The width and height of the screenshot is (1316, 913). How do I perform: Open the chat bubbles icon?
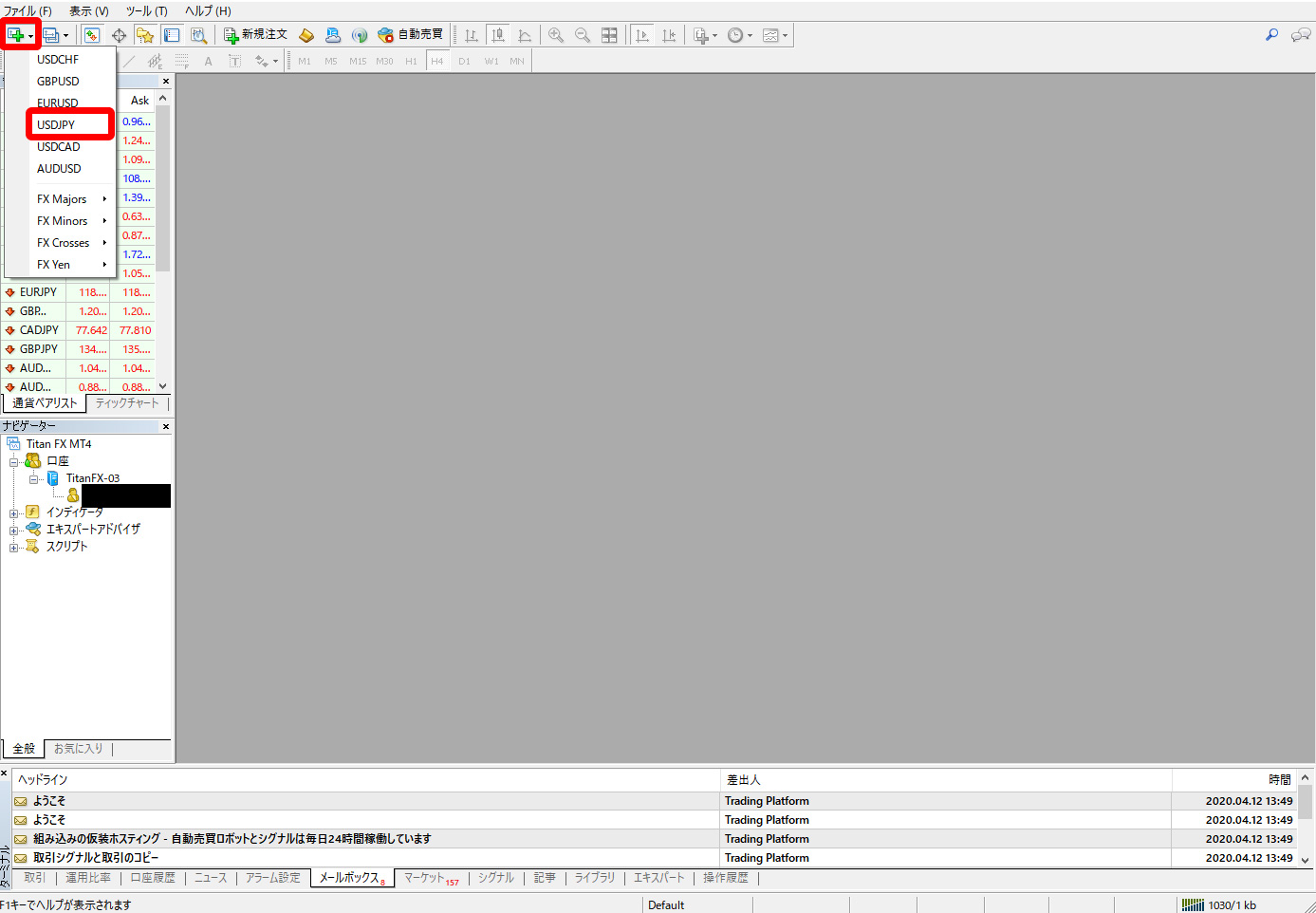point(1301,35)
